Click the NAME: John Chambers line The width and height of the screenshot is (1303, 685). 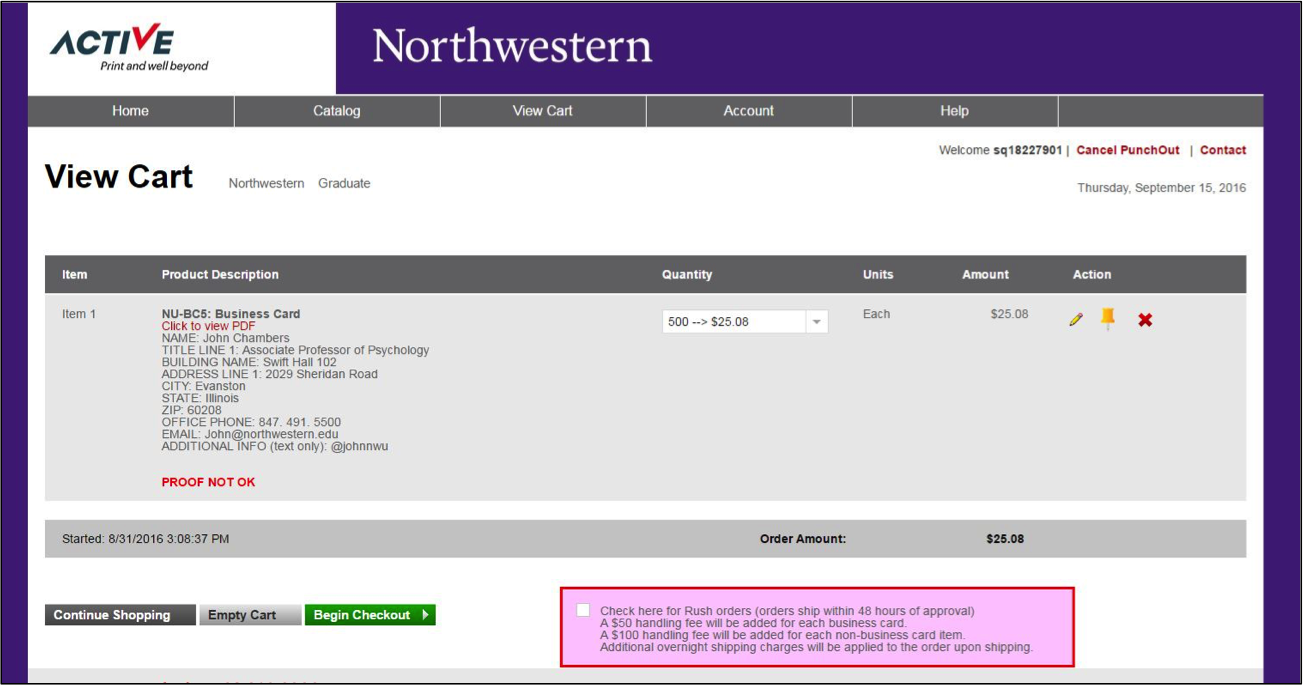pyautogui.click(x=225, y=338)
